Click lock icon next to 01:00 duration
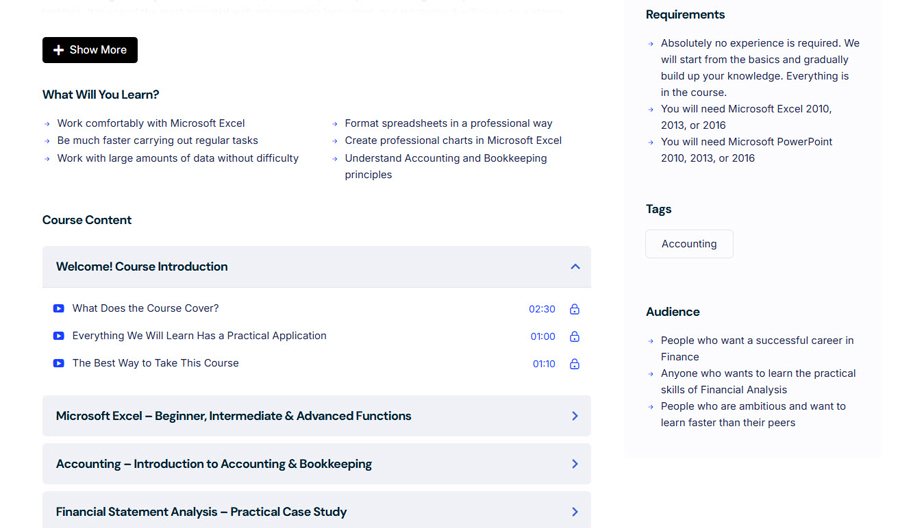Image resolution: width=924 pixels, height=528 pixels. point(574,337)
